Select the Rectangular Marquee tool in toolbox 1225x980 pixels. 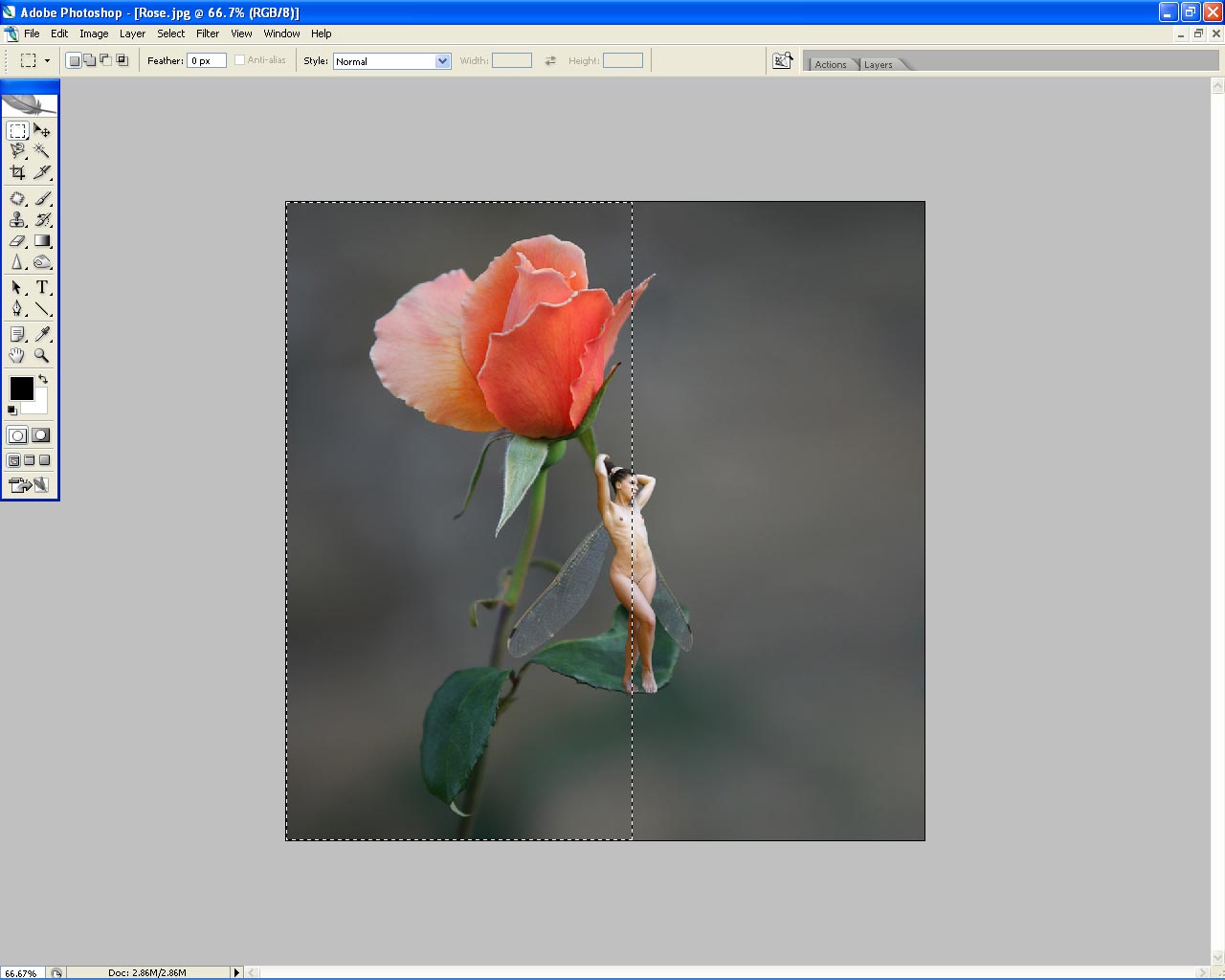[x=17, y=130]
